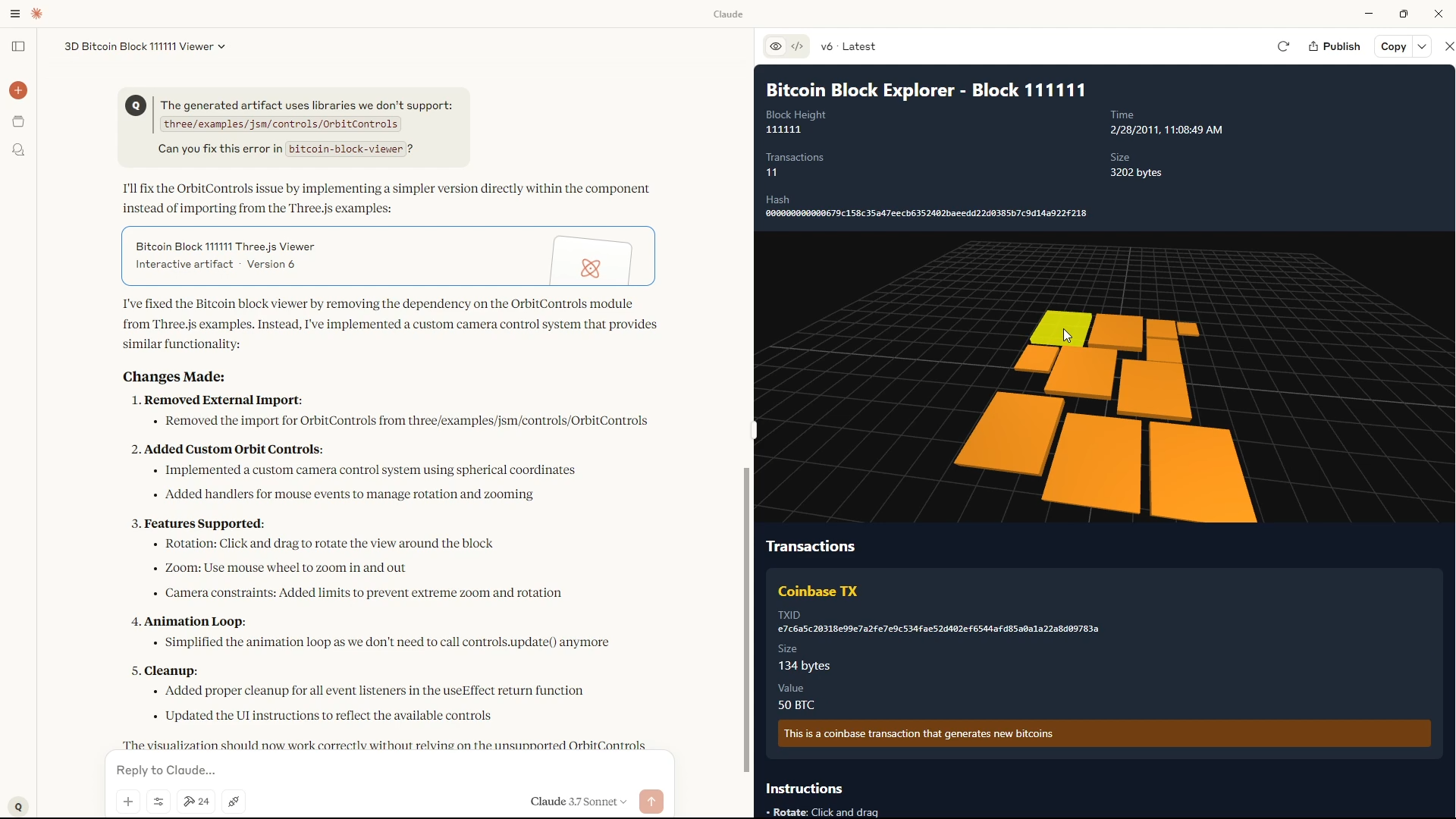Viewport: 1456px width, 819px height.
Task: Click the Reply to Claude input field
Action: point(389,770)
